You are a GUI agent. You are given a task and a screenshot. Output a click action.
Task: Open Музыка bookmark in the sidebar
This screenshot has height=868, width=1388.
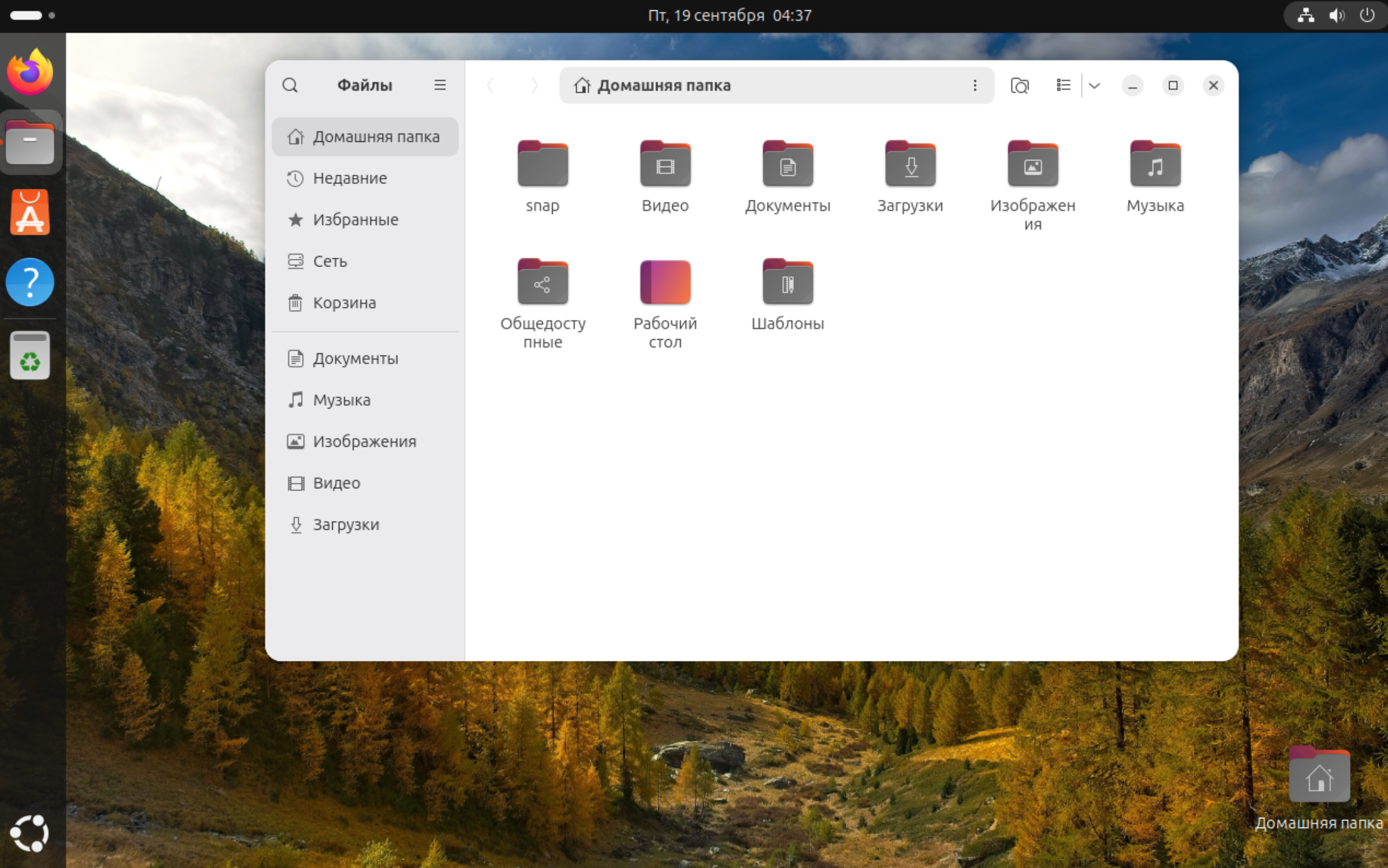365,400
